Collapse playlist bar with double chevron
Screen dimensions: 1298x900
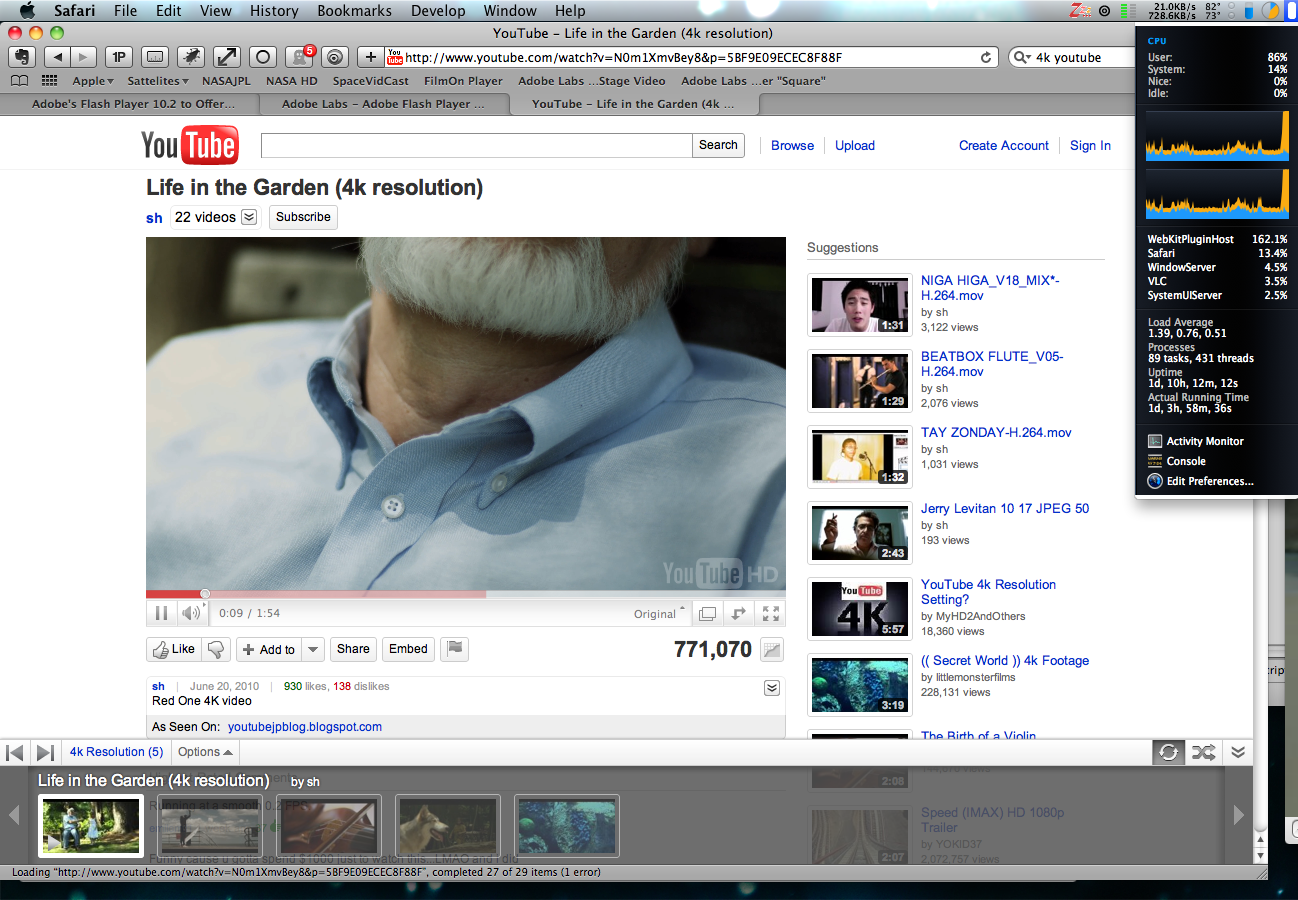coord(1238,752)
